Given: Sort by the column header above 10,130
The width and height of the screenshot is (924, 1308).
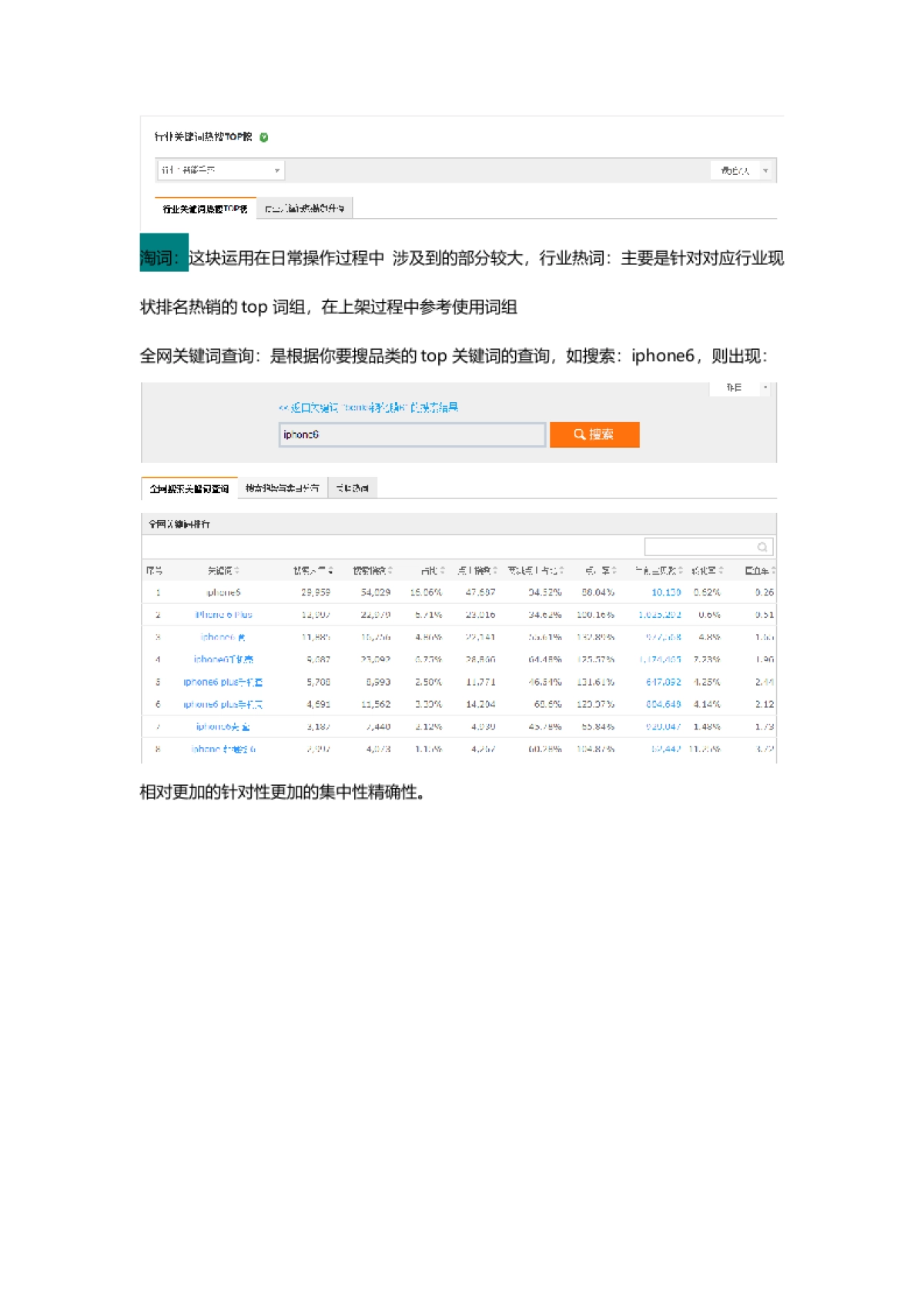Looking at the screenshot, I should [x=659, y=571].
